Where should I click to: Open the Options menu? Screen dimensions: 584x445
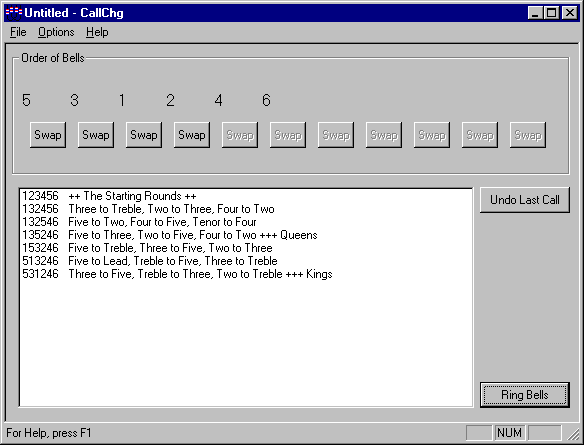tap(56, 32)
